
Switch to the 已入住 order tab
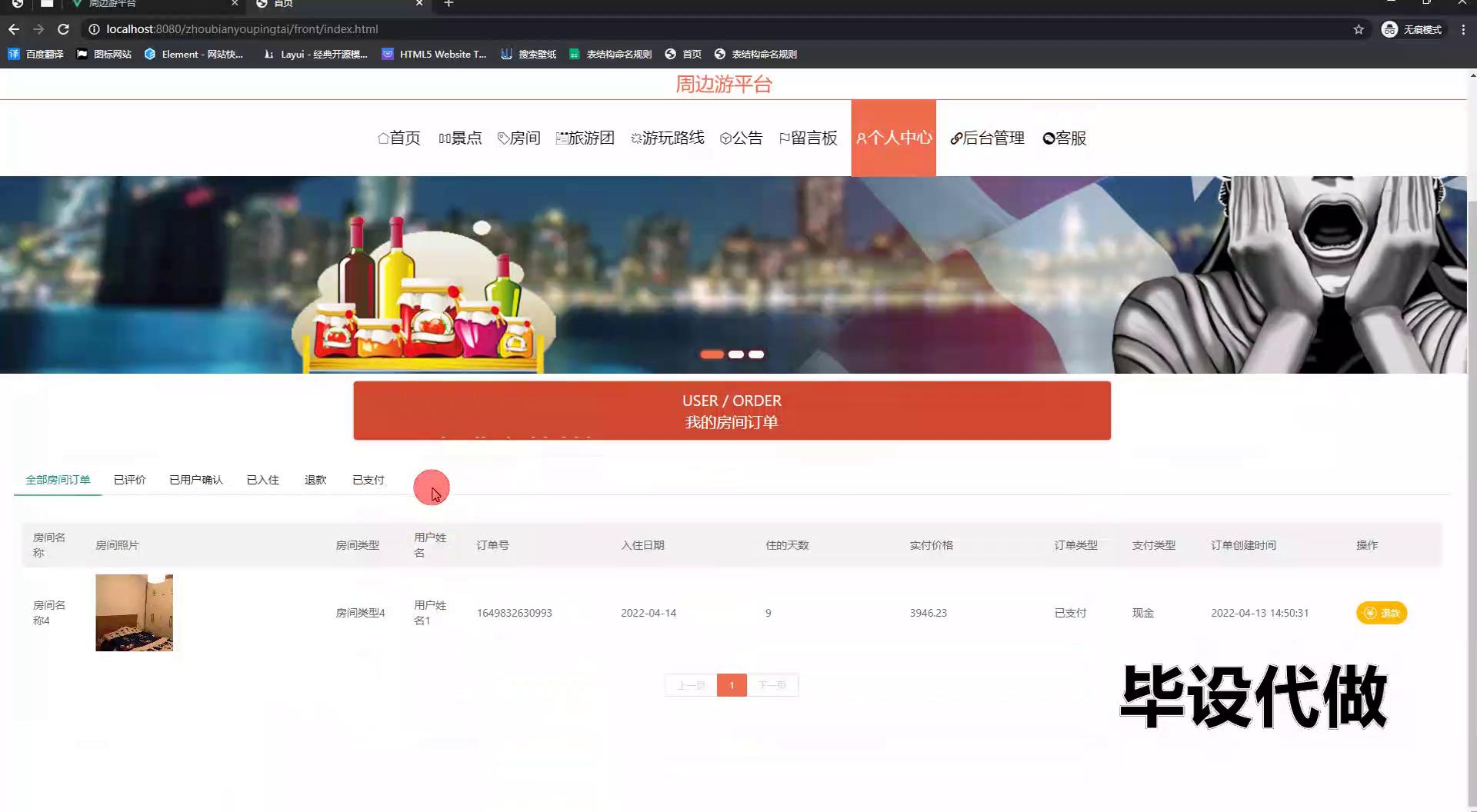click(x=262, y=480)
